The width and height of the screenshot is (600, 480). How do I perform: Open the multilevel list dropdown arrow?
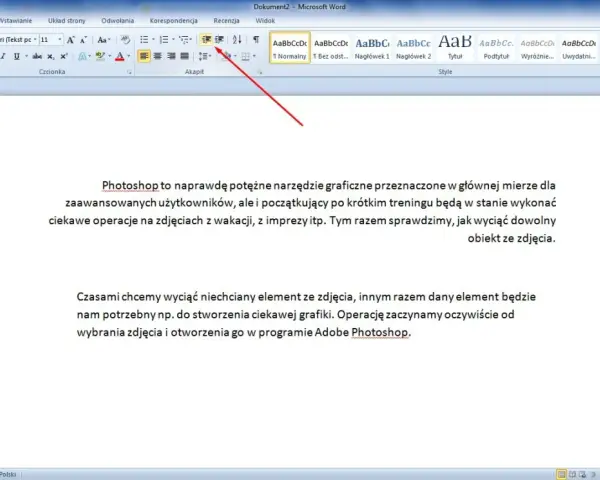[x=191, y=40]
